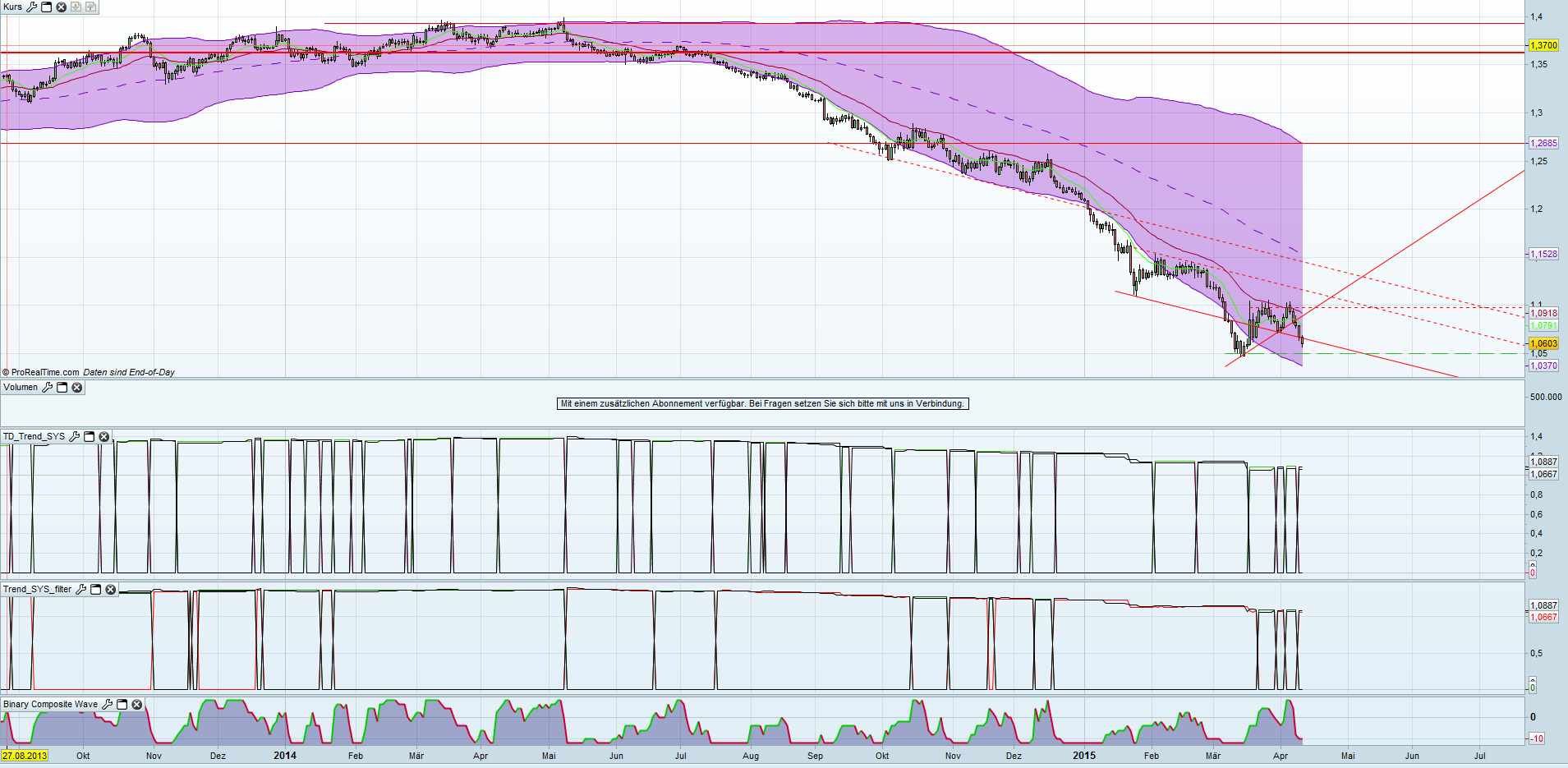Toggle TD_Trend_SYS panel window size

pyautogui.click(x=90, y=437)
